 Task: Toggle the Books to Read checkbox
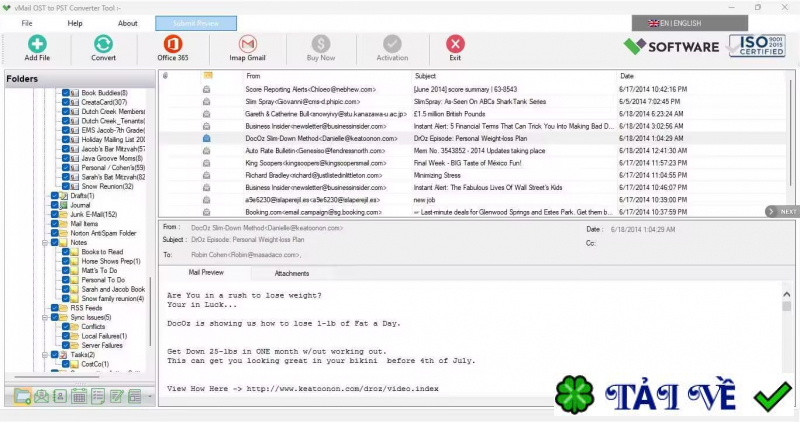click(66, 252)
